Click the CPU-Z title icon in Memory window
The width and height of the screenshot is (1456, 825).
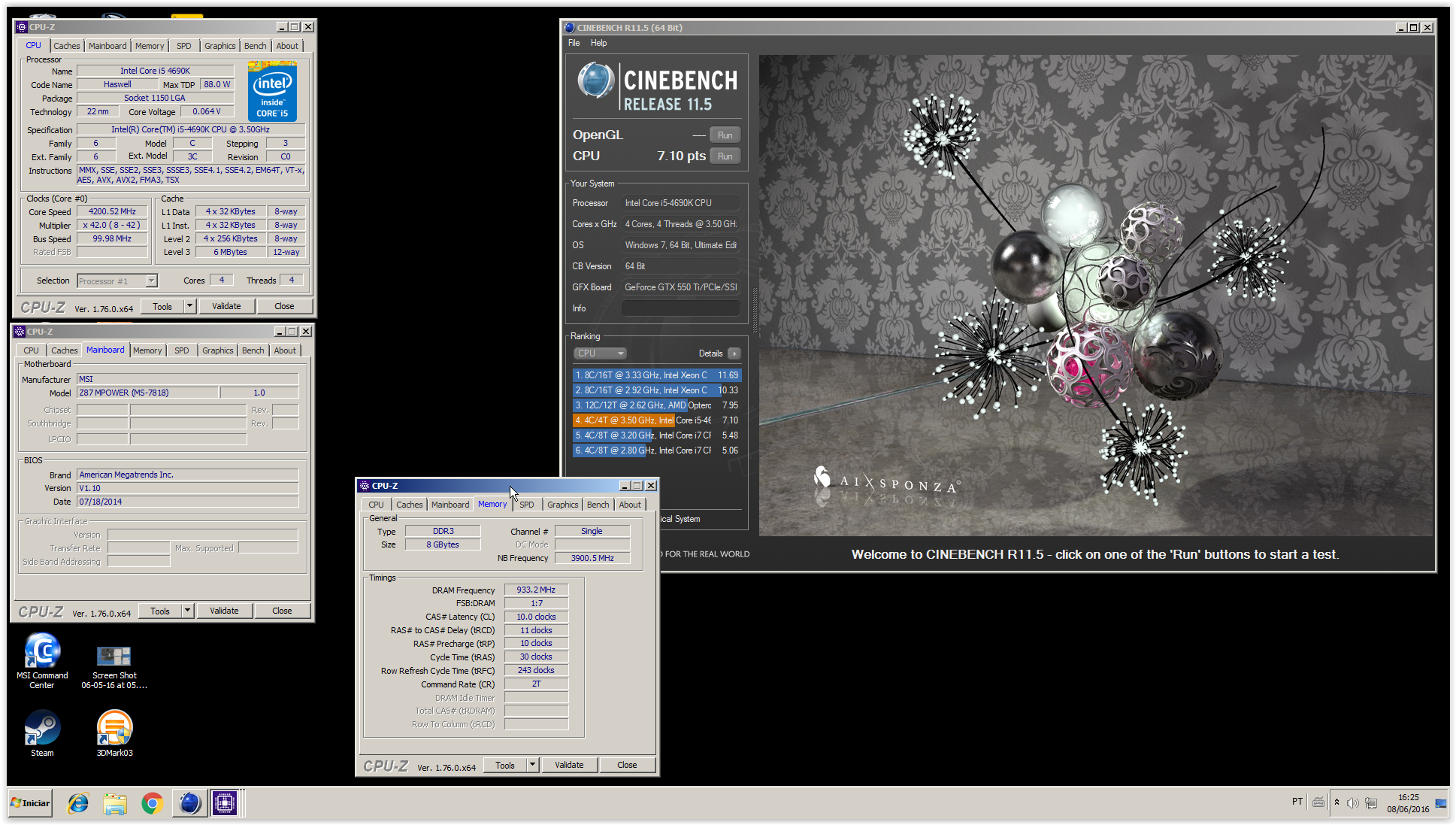pos(365,486)
